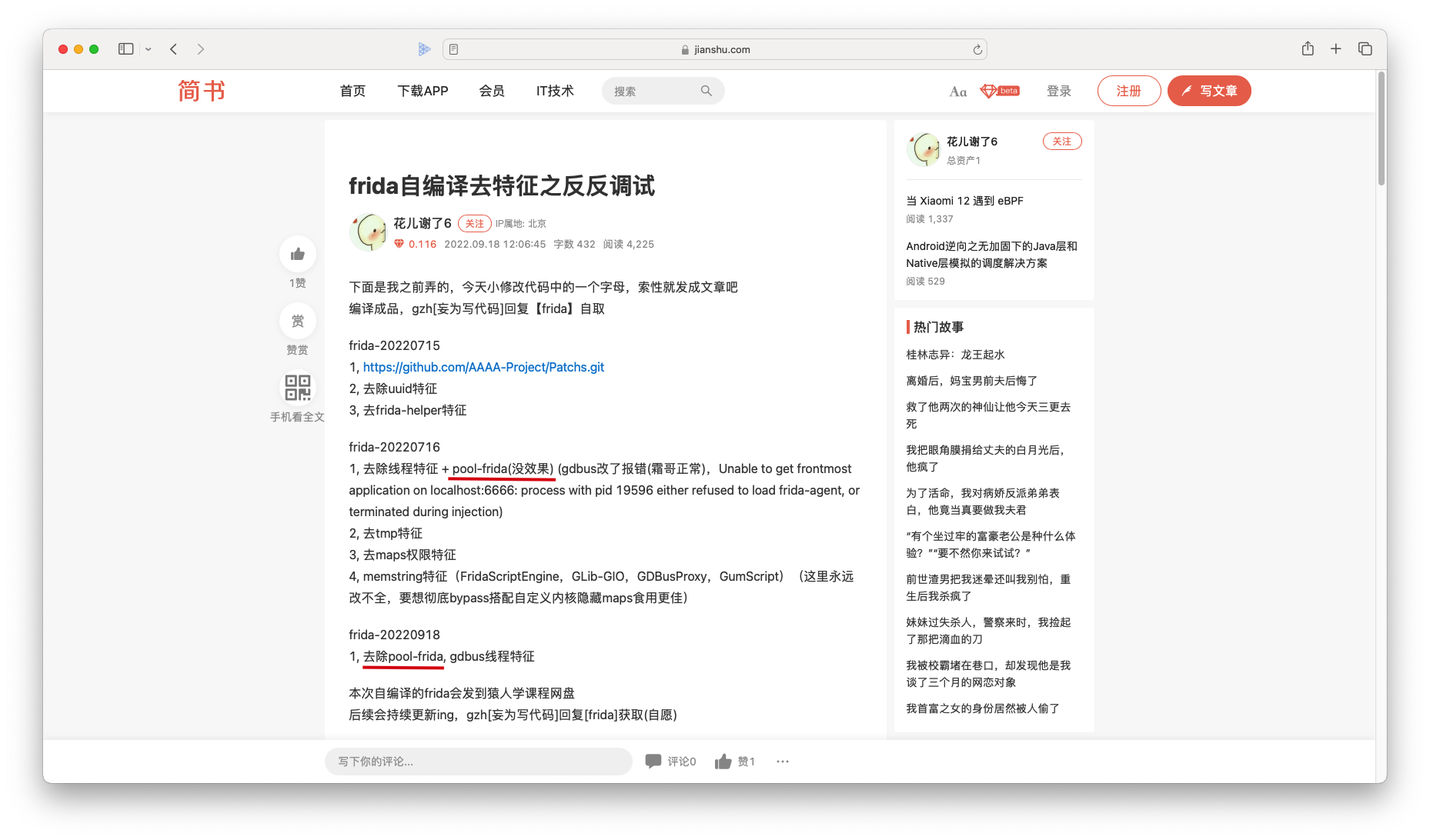This screenshot has width=1430, height=840.
Task: Go forward with the browser forward arrow
Action: tap(201, 49)
